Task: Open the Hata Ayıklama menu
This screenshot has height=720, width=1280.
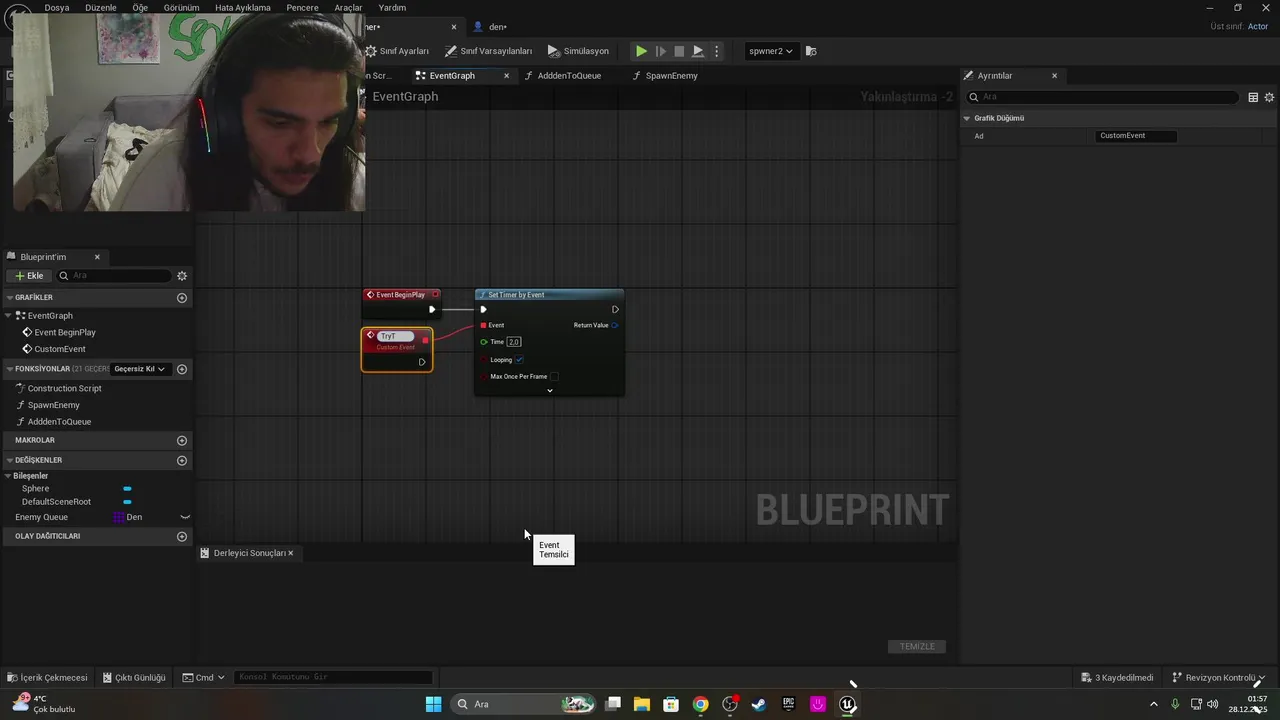Action: pos(243,7)
